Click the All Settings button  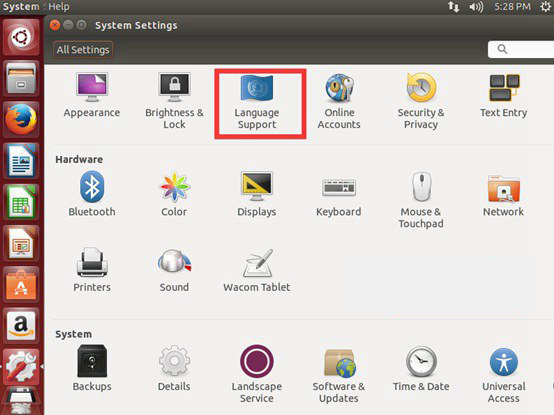(x=83, y=49)
